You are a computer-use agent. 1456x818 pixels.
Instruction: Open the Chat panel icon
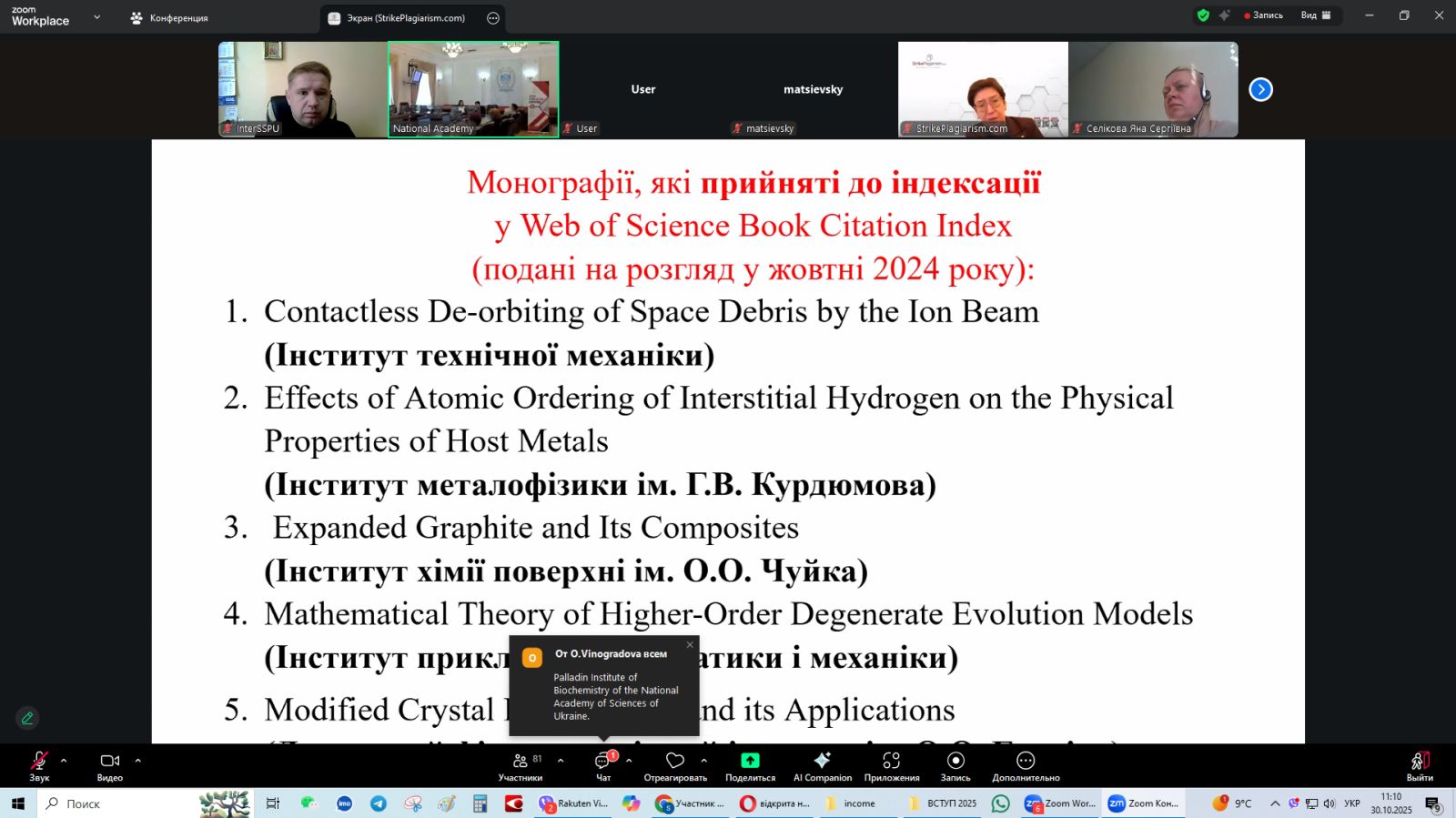pos(602,762)
